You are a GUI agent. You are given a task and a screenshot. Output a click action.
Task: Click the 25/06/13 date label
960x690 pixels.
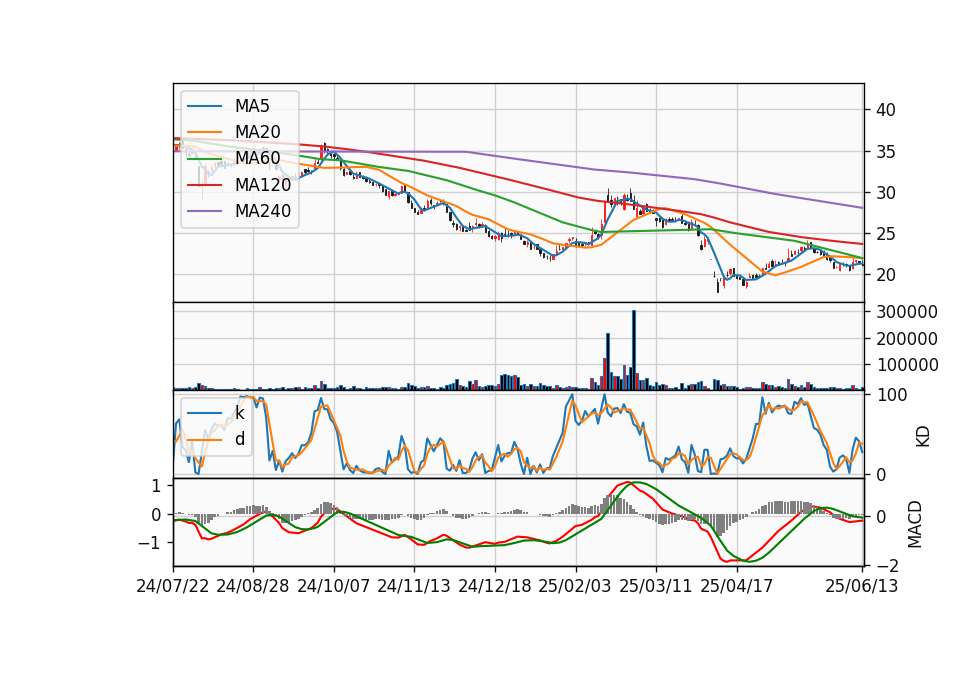pos(862,586)
